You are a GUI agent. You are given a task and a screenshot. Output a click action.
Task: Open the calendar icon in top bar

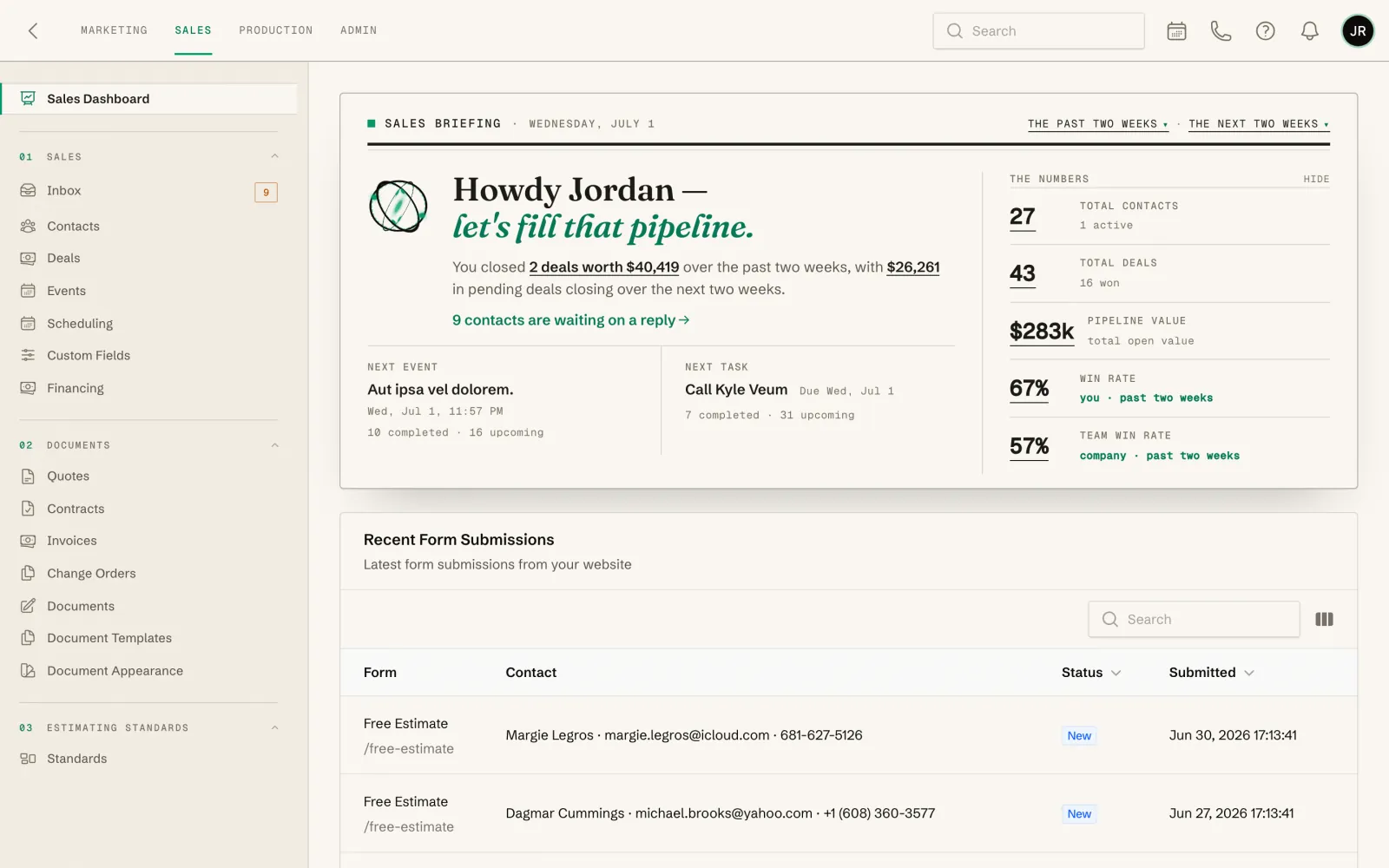(1176, 31)
